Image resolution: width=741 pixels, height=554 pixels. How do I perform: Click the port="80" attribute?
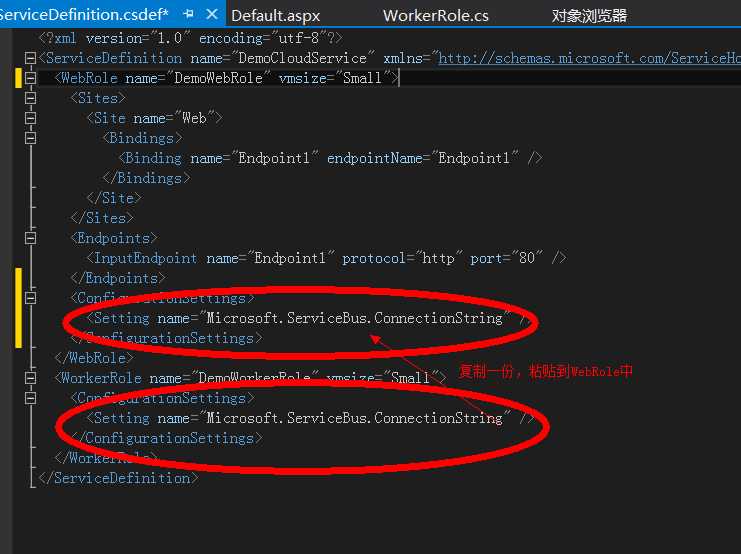506,258
